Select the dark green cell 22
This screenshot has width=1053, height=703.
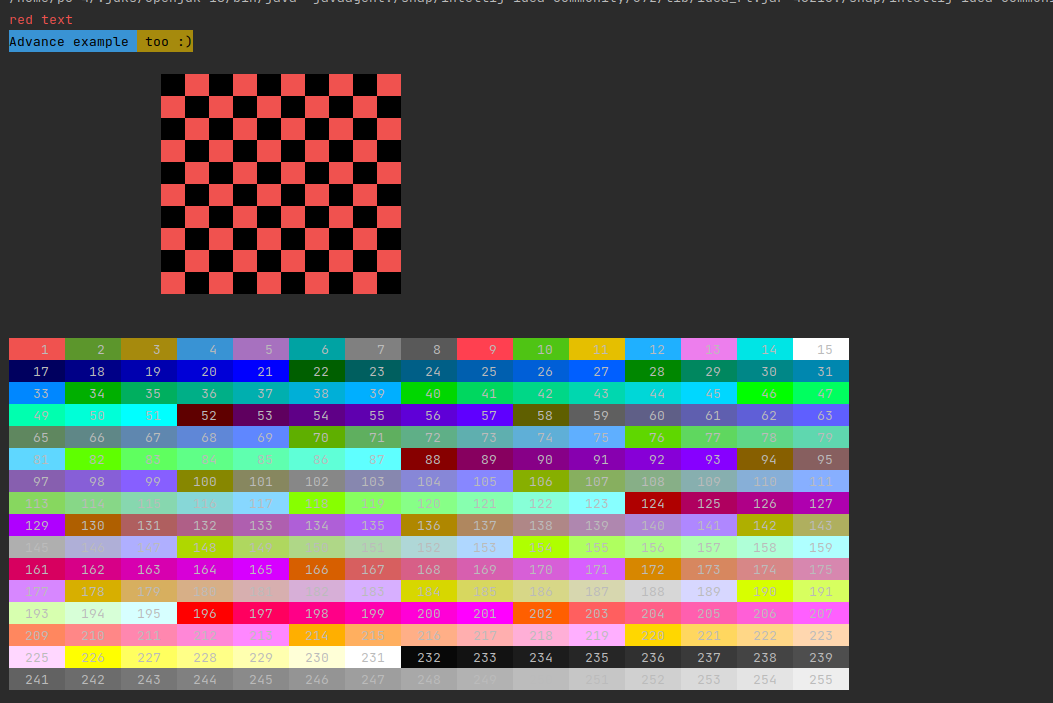tap(317, 371)
